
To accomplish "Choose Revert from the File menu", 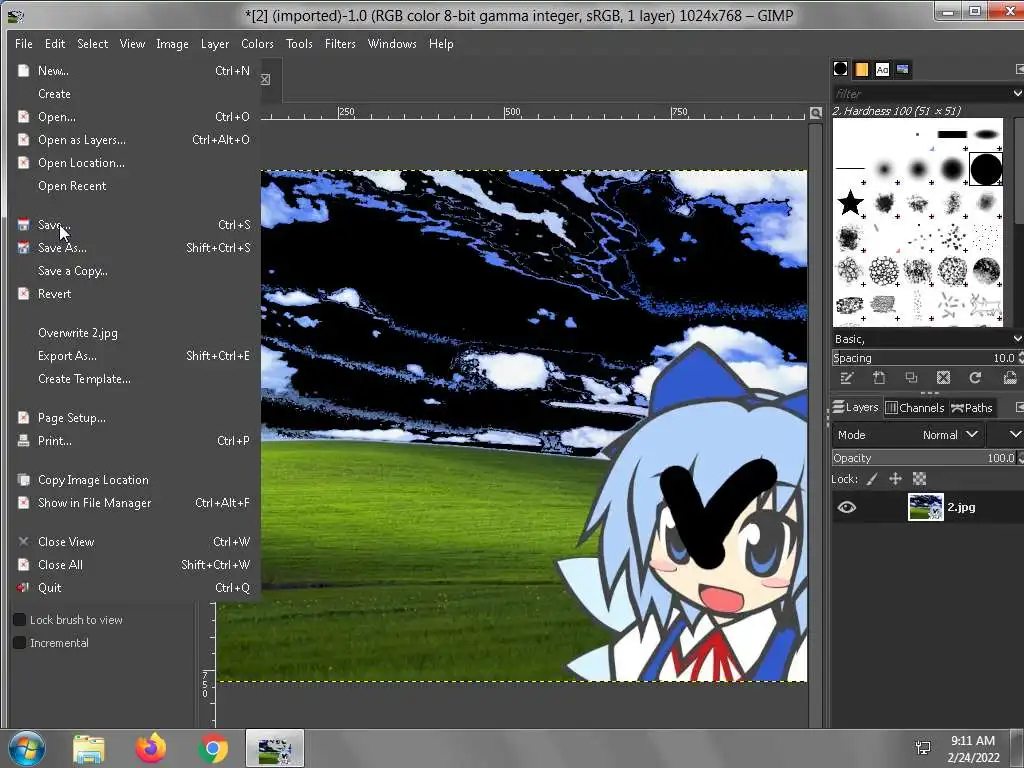I will (x=135, y=294).
